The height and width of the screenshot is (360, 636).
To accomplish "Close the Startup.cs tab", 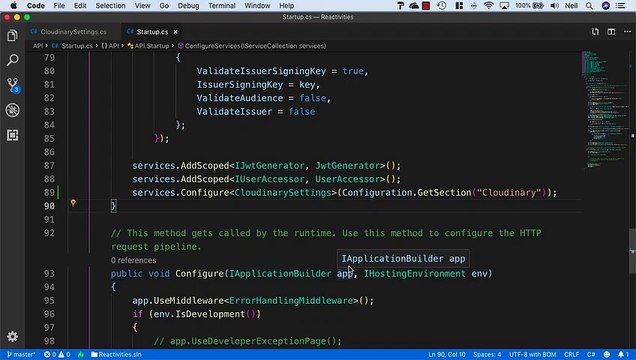I will coord(176,32).
